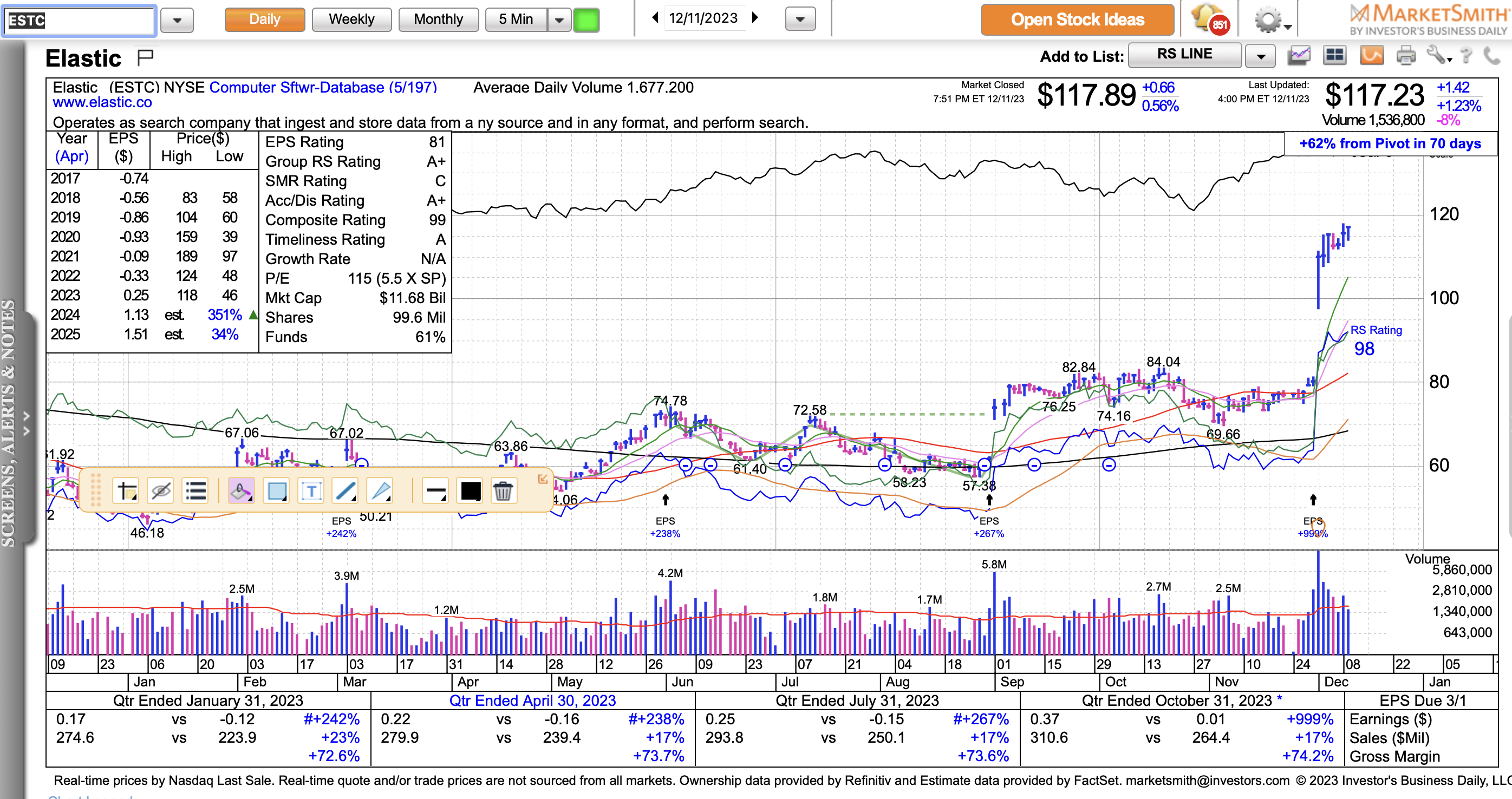Open the black color swatch picker
The image size is (1512, 799).
tap(470, 490)
